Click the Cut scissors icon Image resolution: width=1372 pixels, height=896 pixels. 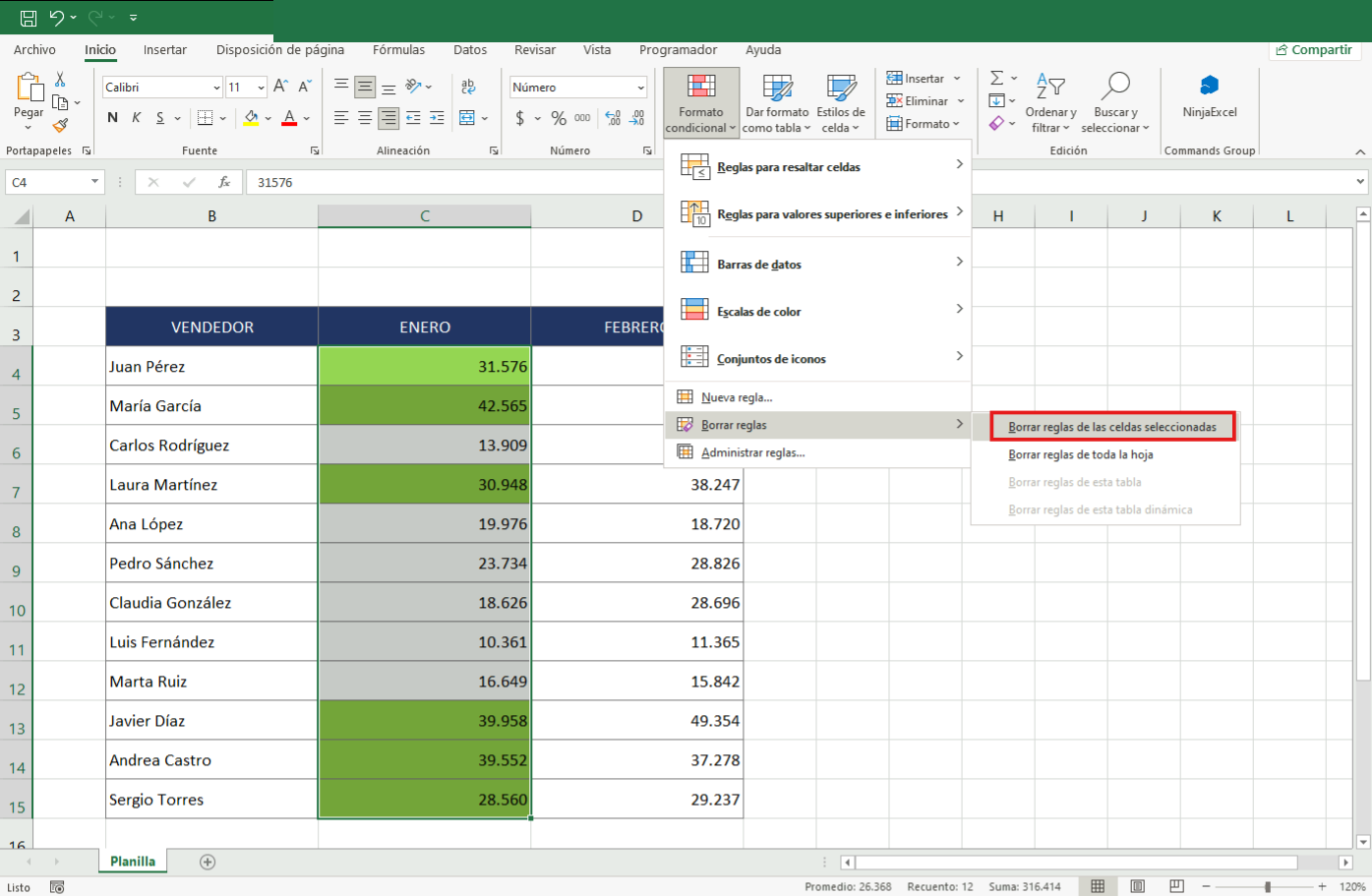point(60,79)
